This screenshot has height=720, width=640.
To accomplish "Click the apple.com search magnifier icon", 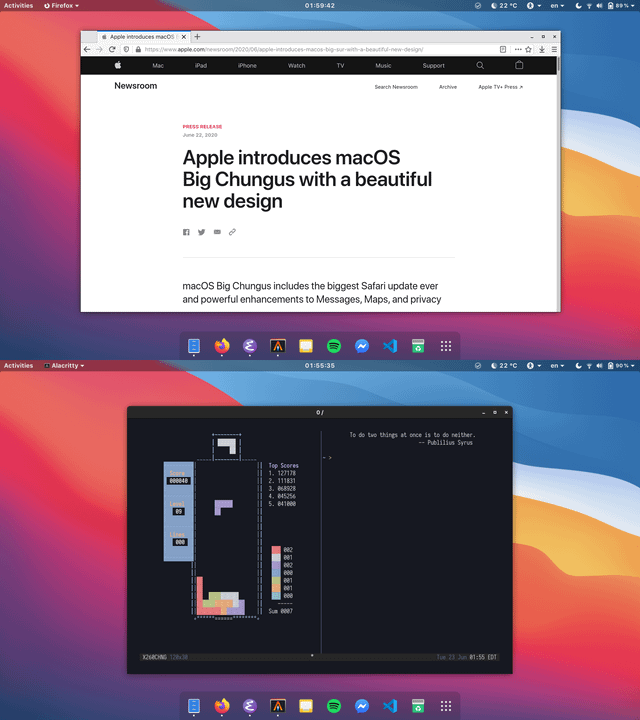I will click(x=480, y=65).
